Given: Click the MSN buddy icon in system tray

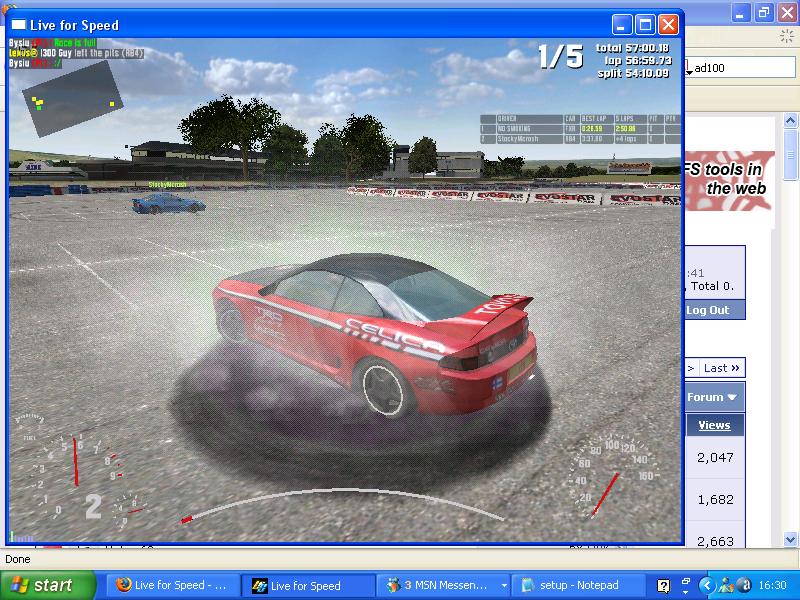Looking at the screenshot, I should coord(724,585).
